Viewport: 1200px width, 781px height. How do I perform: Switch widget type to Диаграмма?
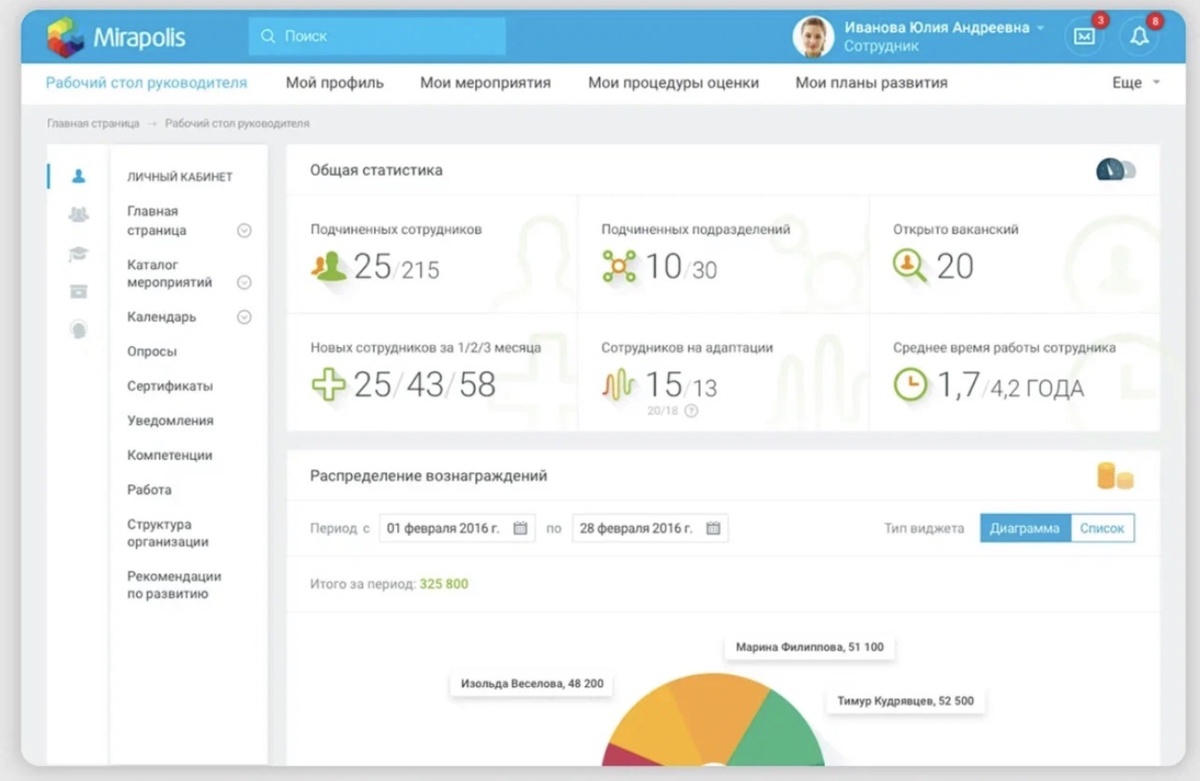point(1025,528)
